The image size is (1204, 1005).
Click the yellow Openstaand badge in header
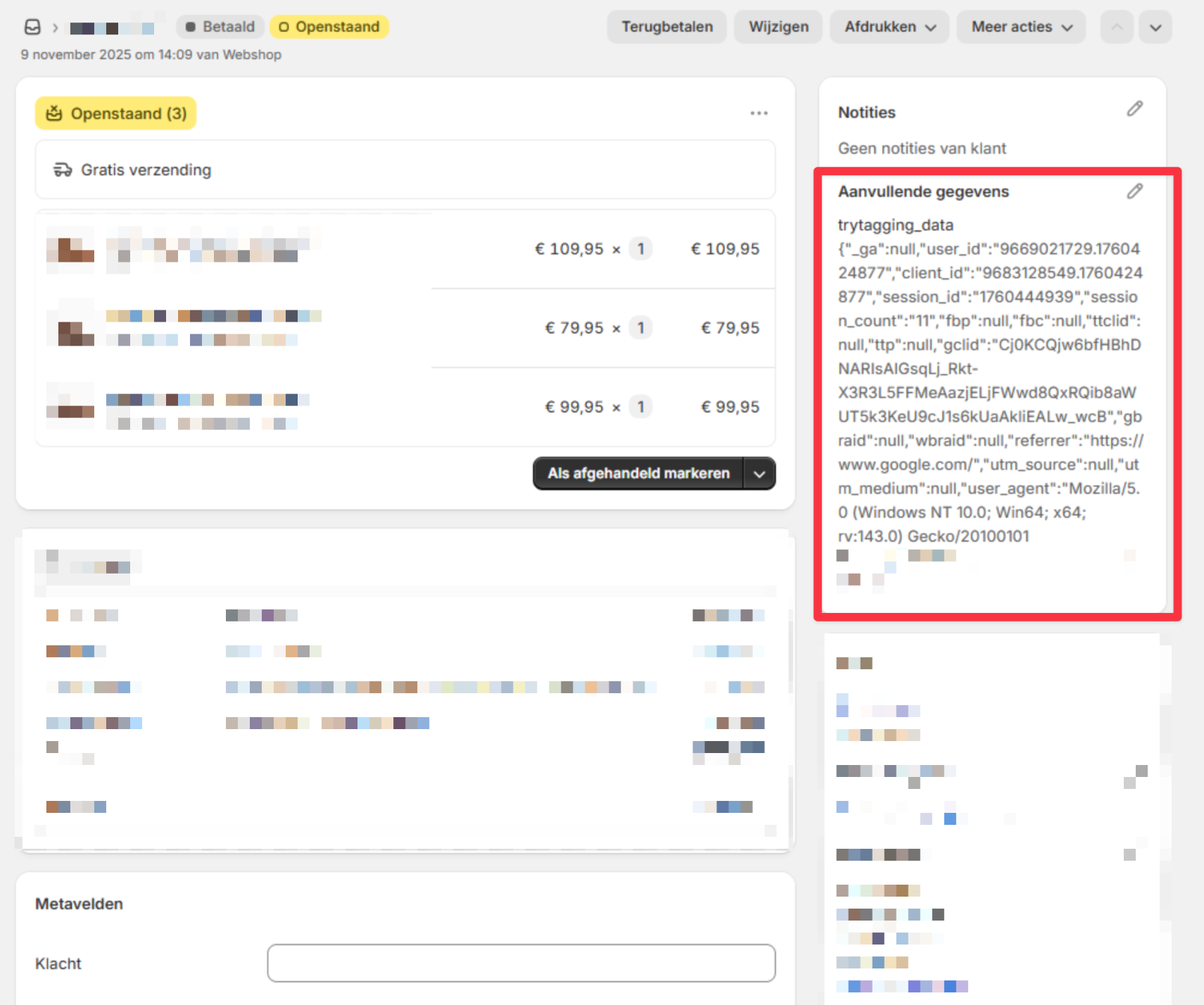coord(329,27)
